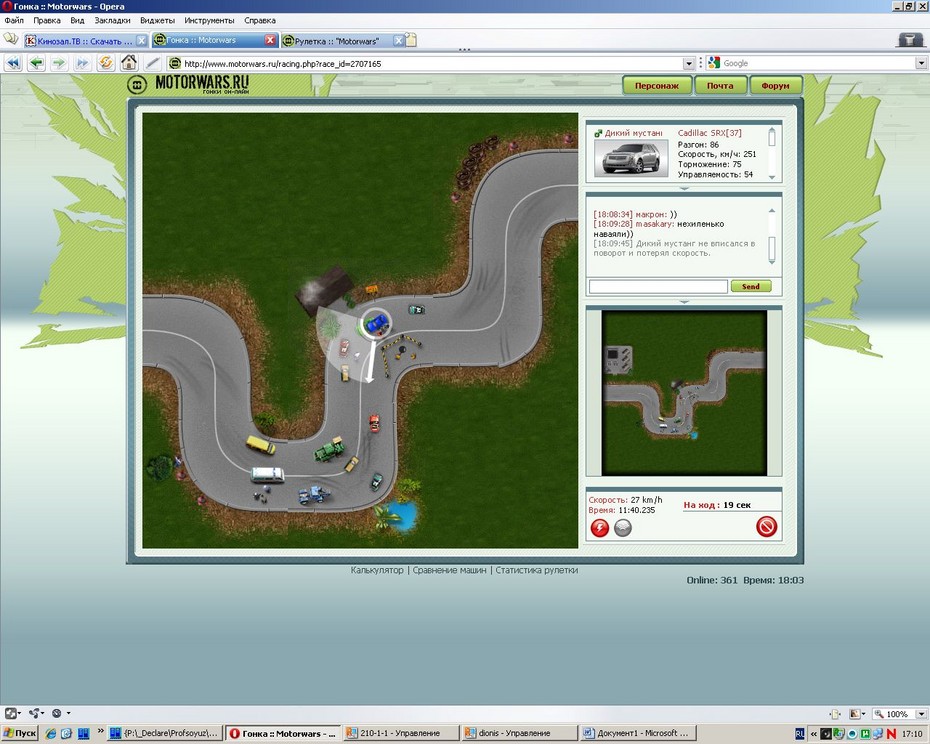
Task: Collapse the chat panel with the arrow below it
Action: (684, 301)
